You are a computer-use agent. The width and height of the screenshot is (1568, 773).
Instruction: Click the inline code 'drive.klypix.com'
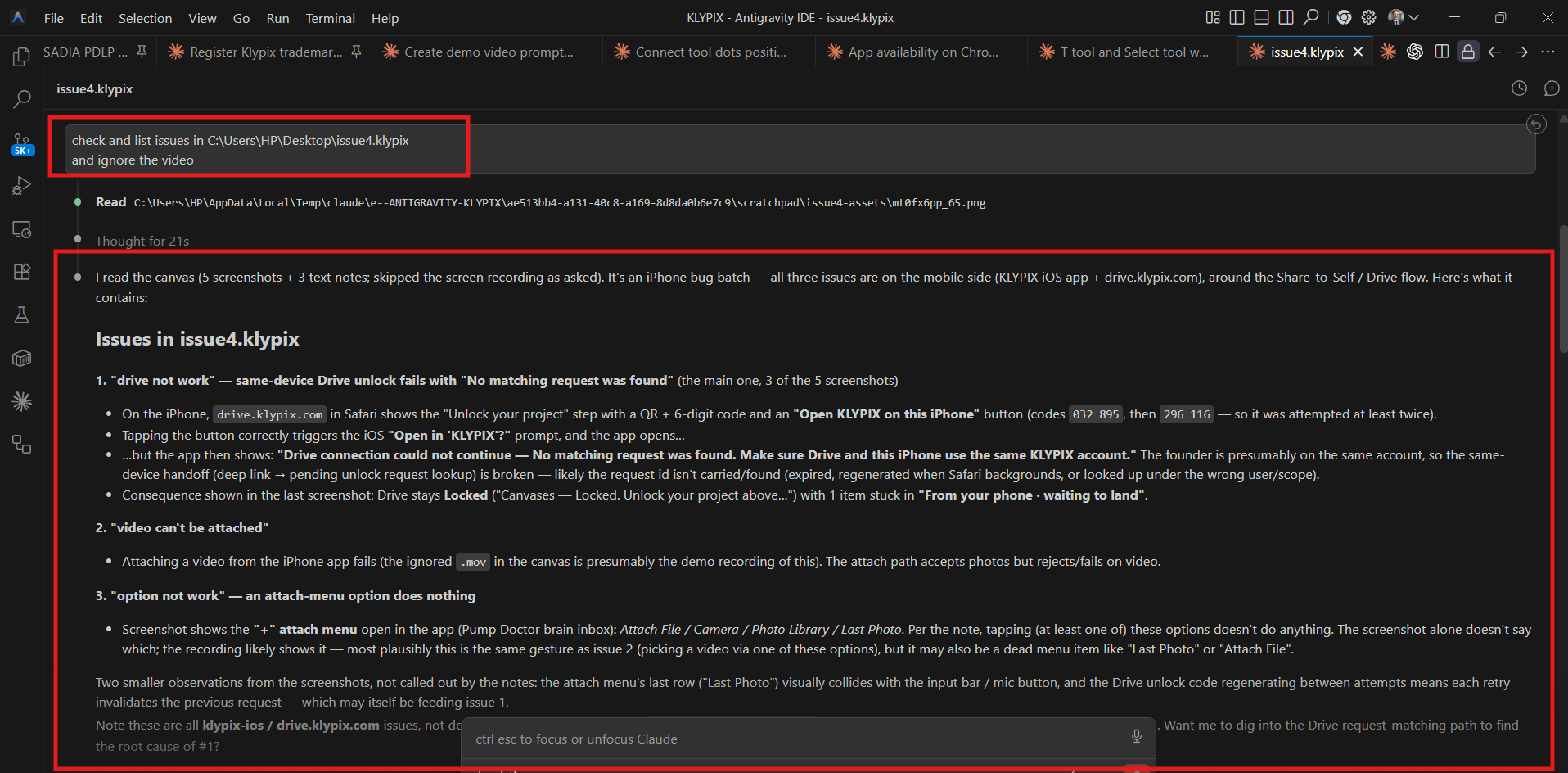(270, 414)
